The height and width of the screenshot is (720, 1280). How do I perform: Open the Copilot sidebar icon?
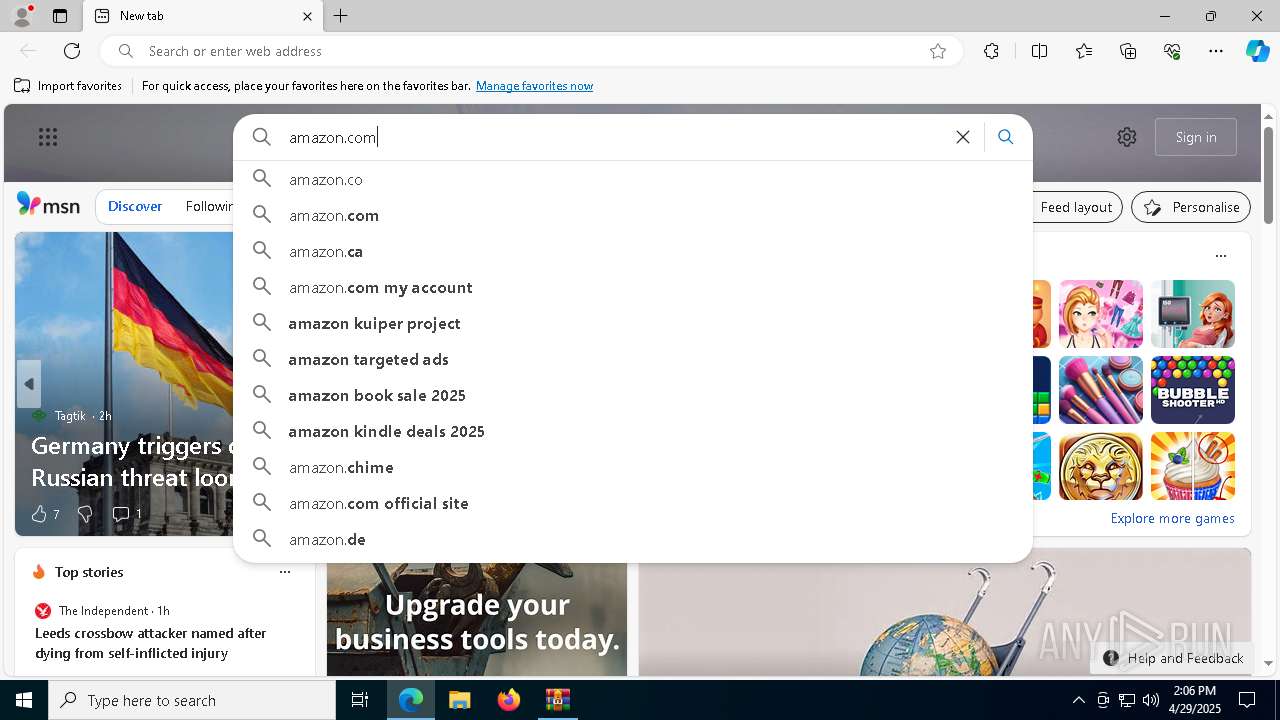tap(1257, 51)
